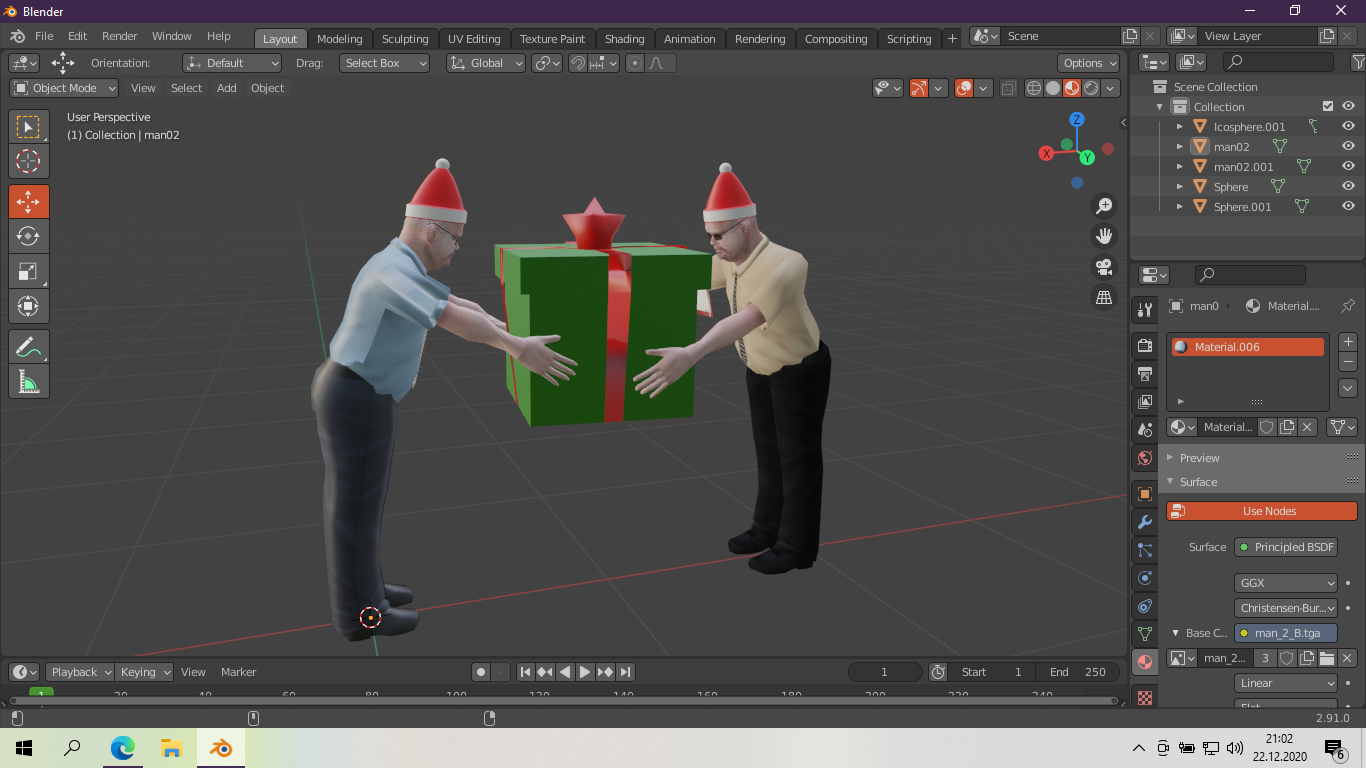The image size is (1366, 768).
Task: Uncheck the Collection exclude checkbox
Action: pyautogui.click(x=1328, y=106)
